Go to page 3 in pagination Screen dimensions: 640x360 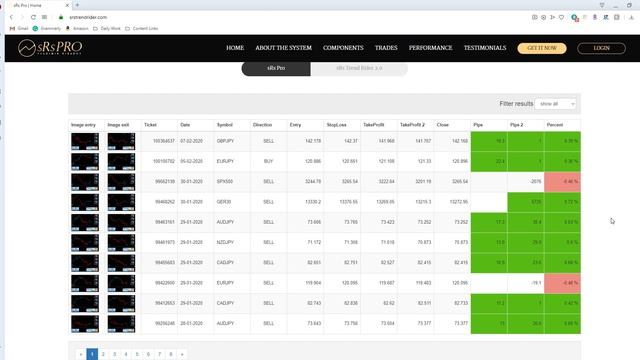115,354
